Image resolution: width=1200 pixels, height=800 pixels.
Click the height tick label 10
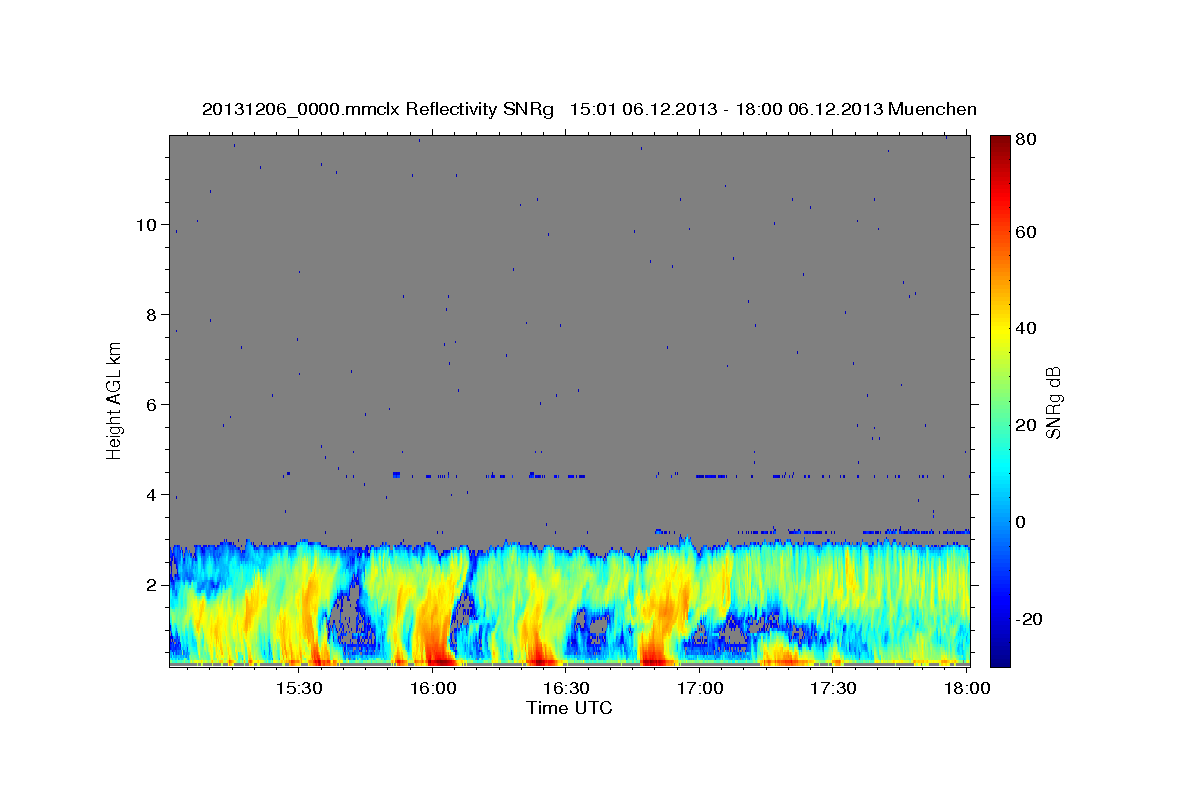[146, 225]
